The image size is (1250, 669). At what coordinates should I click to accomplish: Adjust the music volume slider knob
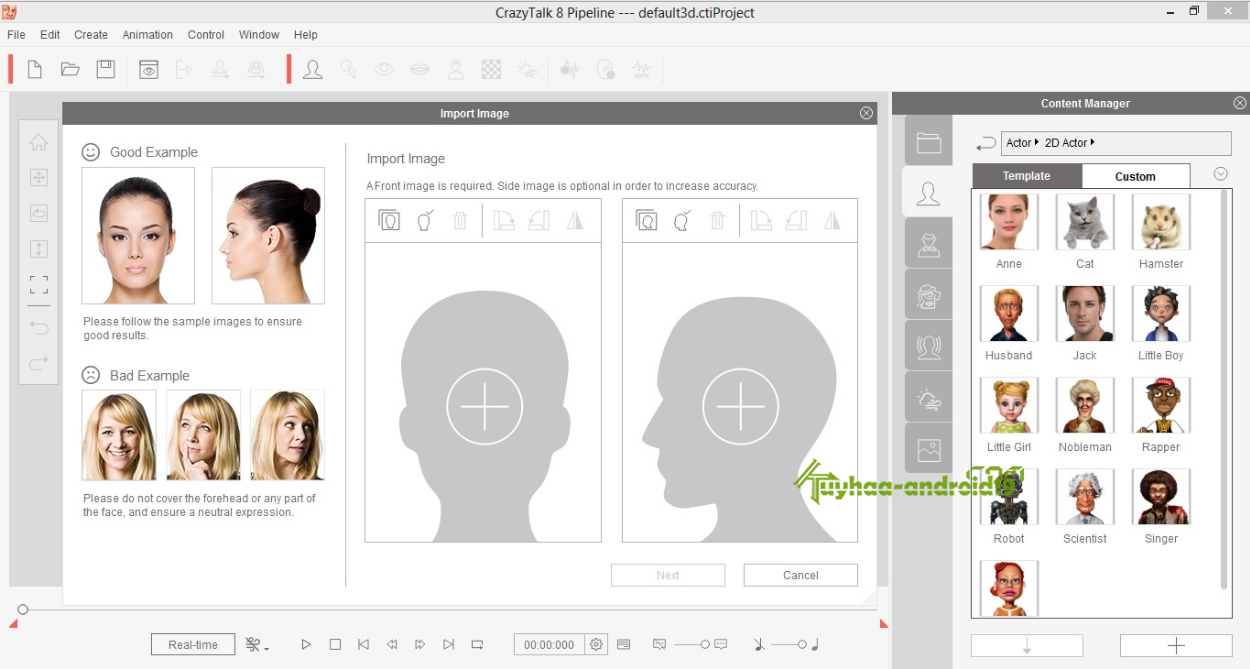point(802,645)
